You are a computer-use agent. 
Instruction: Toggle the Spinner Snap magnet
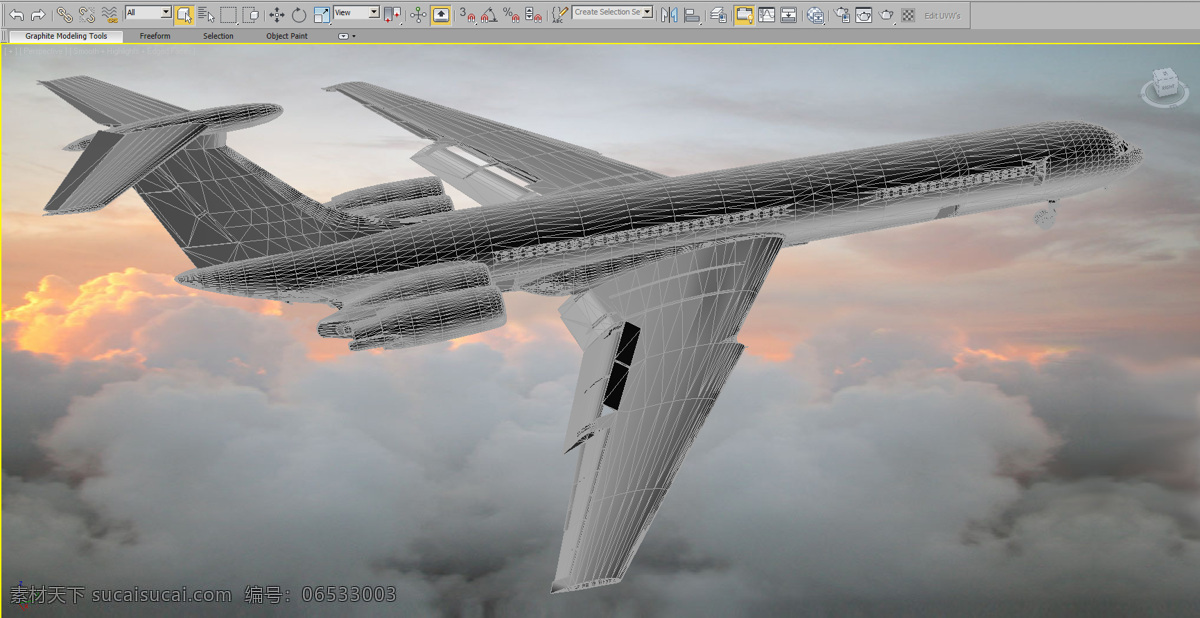pos(533,15)
